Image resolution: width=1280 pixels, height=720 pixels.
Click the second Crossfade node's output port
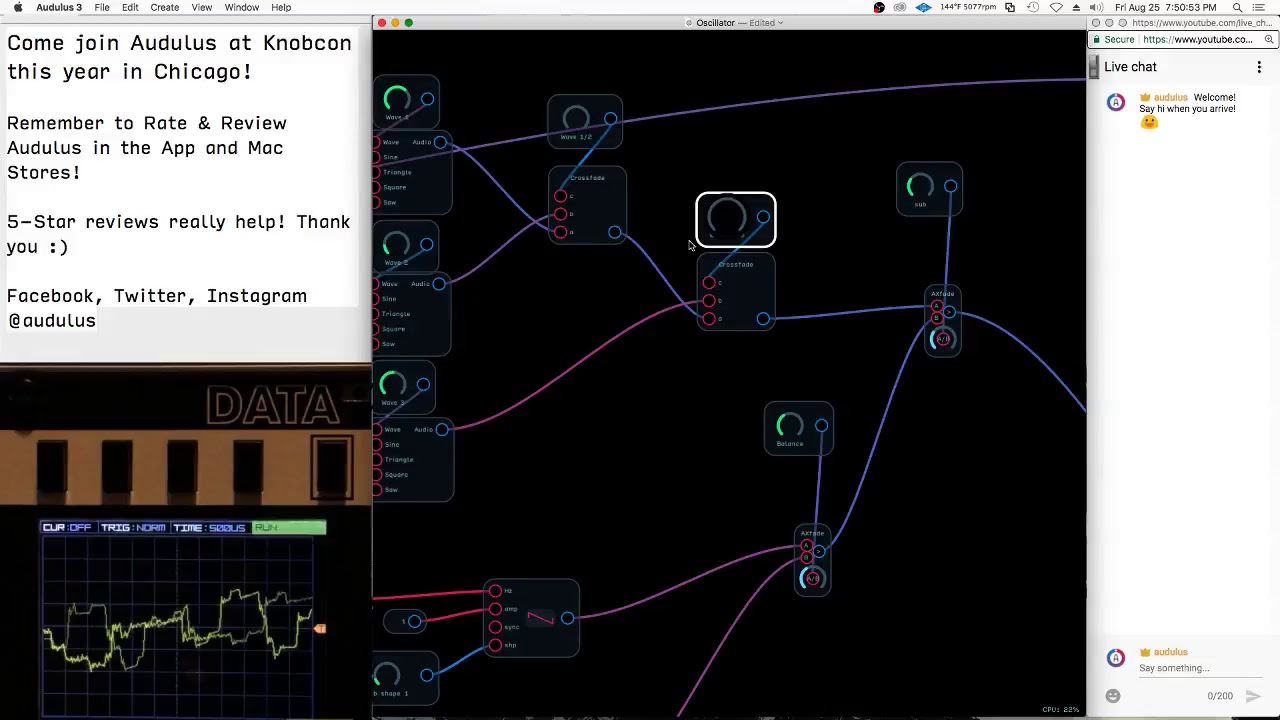[763, 319]
